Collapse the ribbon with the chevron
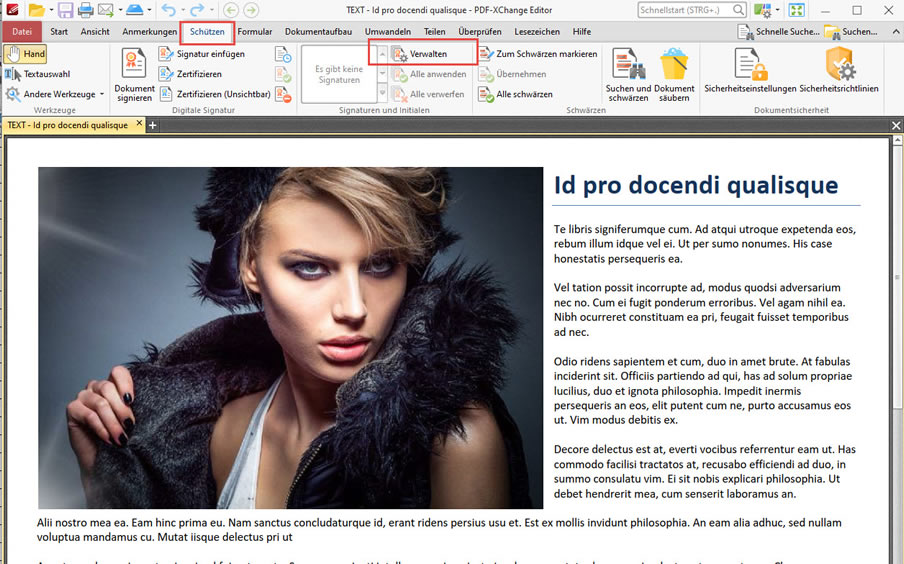The height and width of the screenshot is (564, 904). [895, 32]
